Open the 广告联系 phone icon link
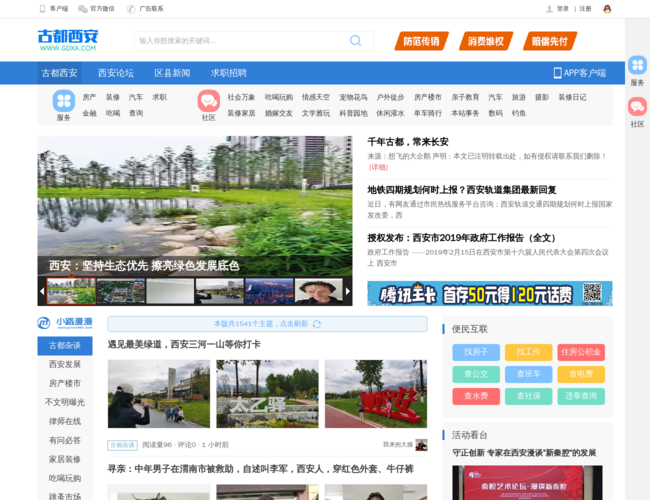The width and height of the screenshot is (650, 500). 131,9
